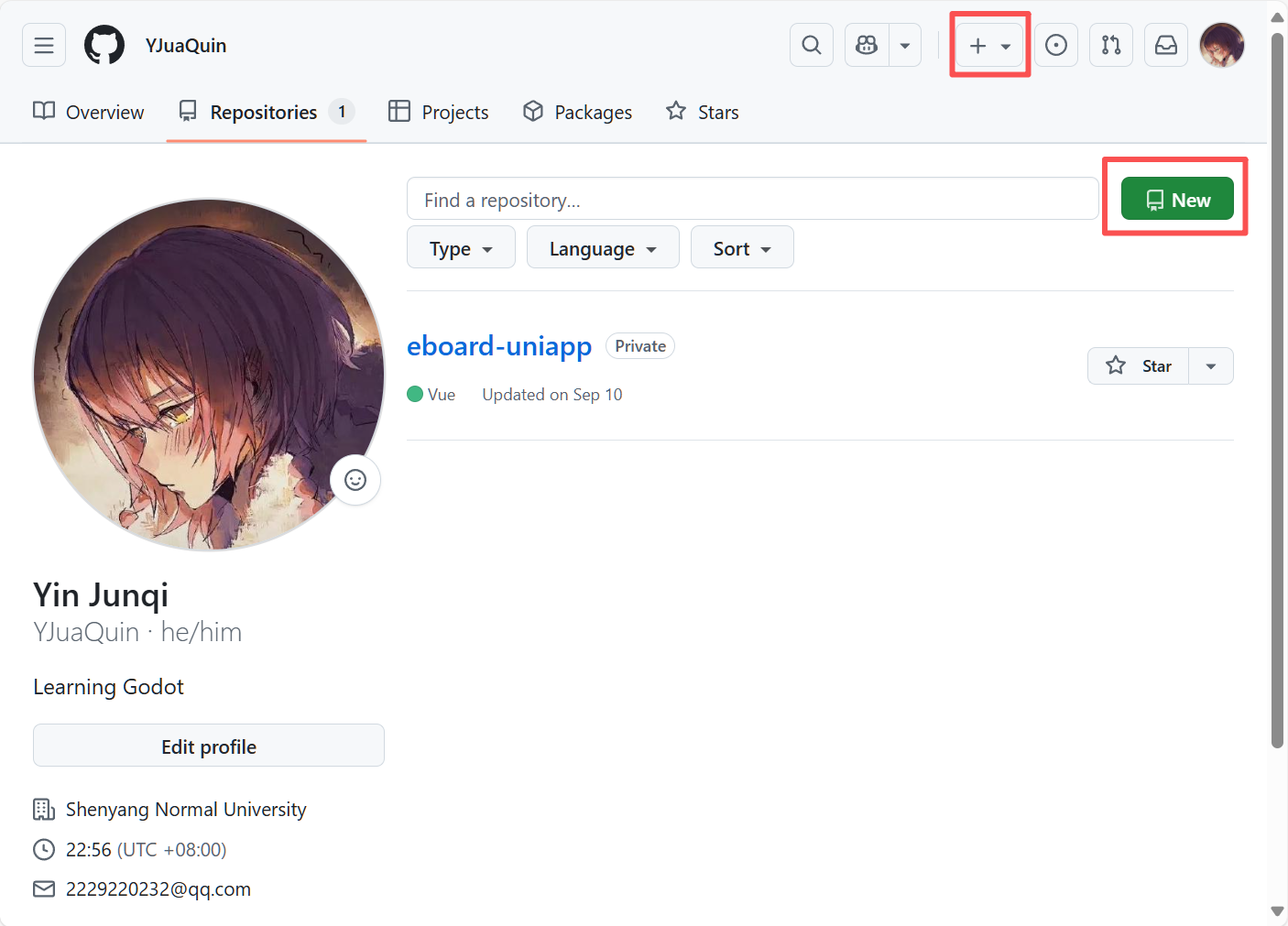Launch Copilot chat icon

coord(867,45)
